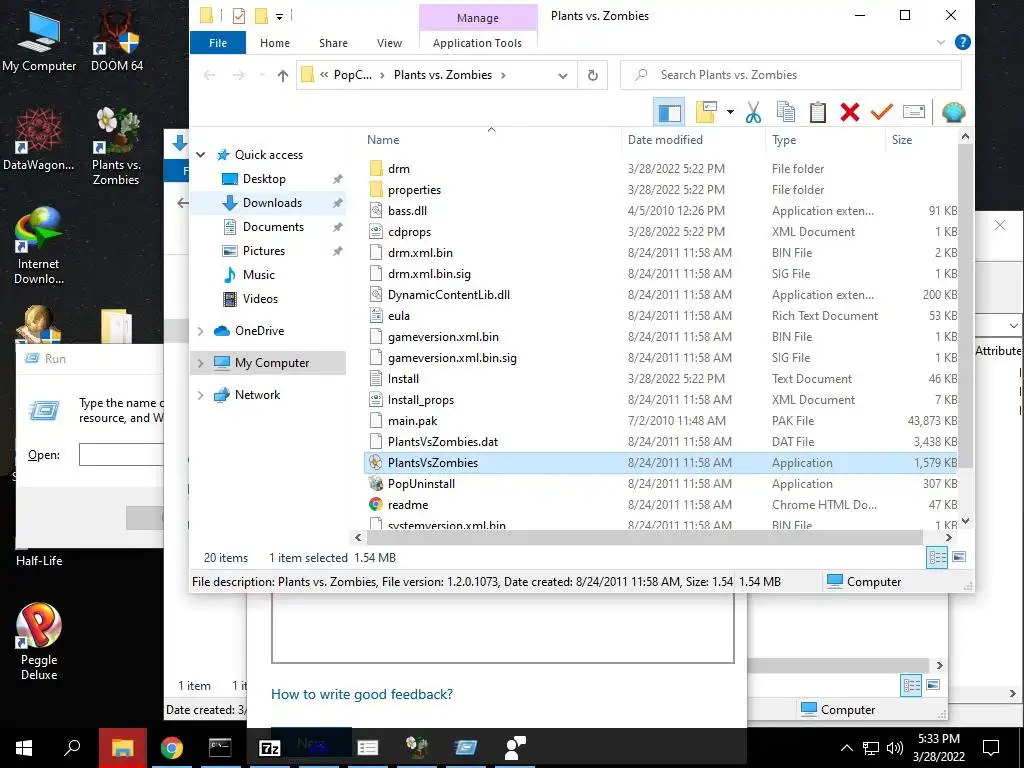Click the vertical scrollbar down arrow
The width and height of the screenshot is (1024, 768).
[x=965, y=521]
